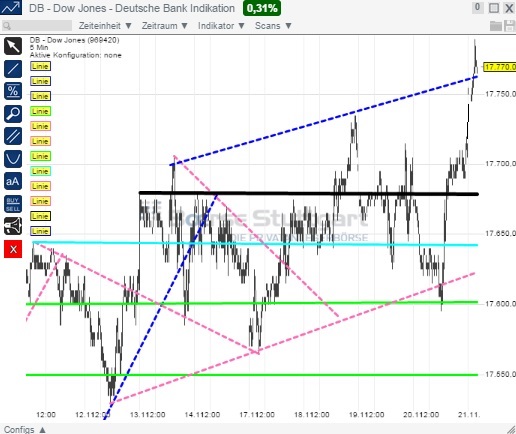Click into the search input field
Image resolution: width=516 pixels, height=434 pixels.
pos(37,26)
